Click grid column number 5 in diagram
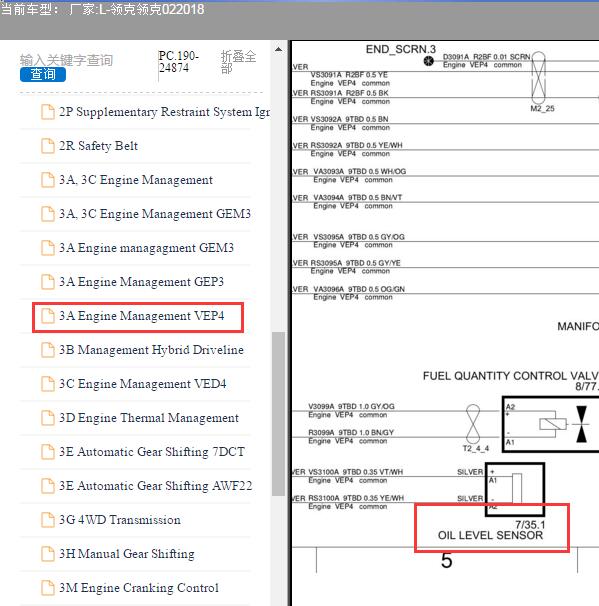This screenshot has height=606, width=599. (446, 560)
